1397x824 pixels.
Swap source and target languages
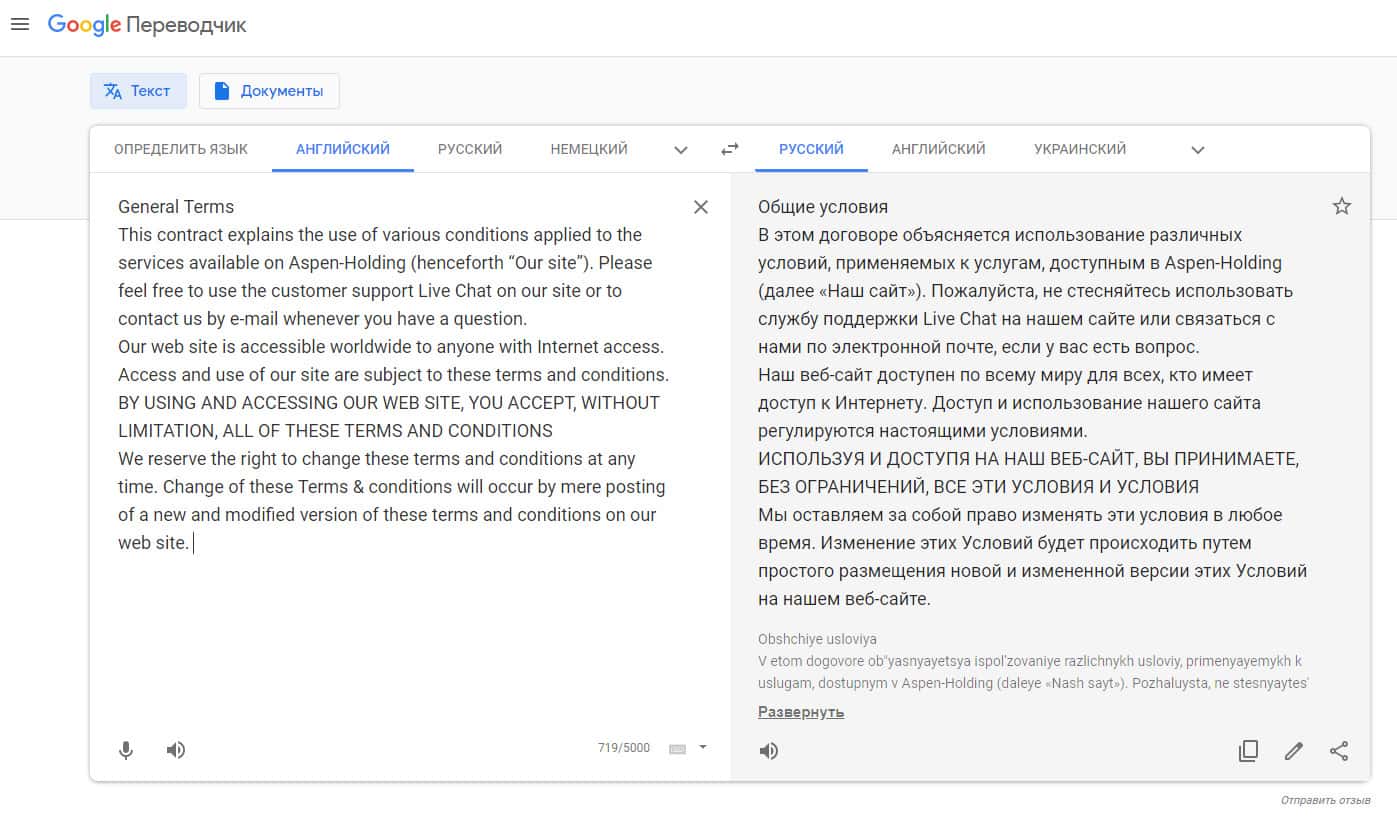point(730,149)
